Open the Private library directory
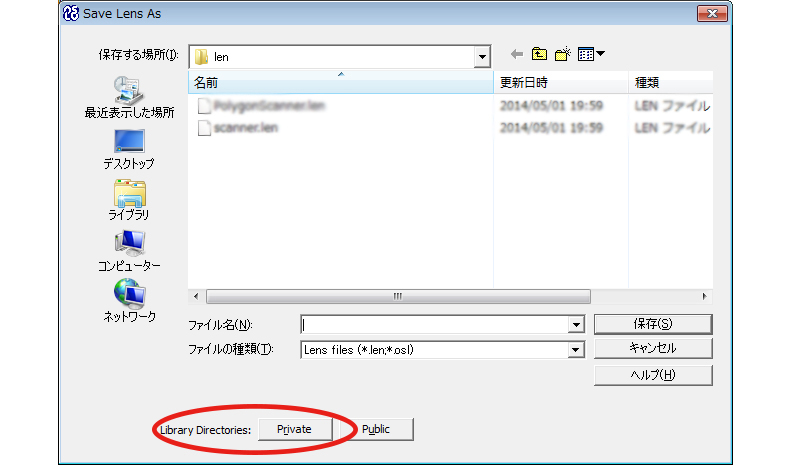 pos(295,429)
